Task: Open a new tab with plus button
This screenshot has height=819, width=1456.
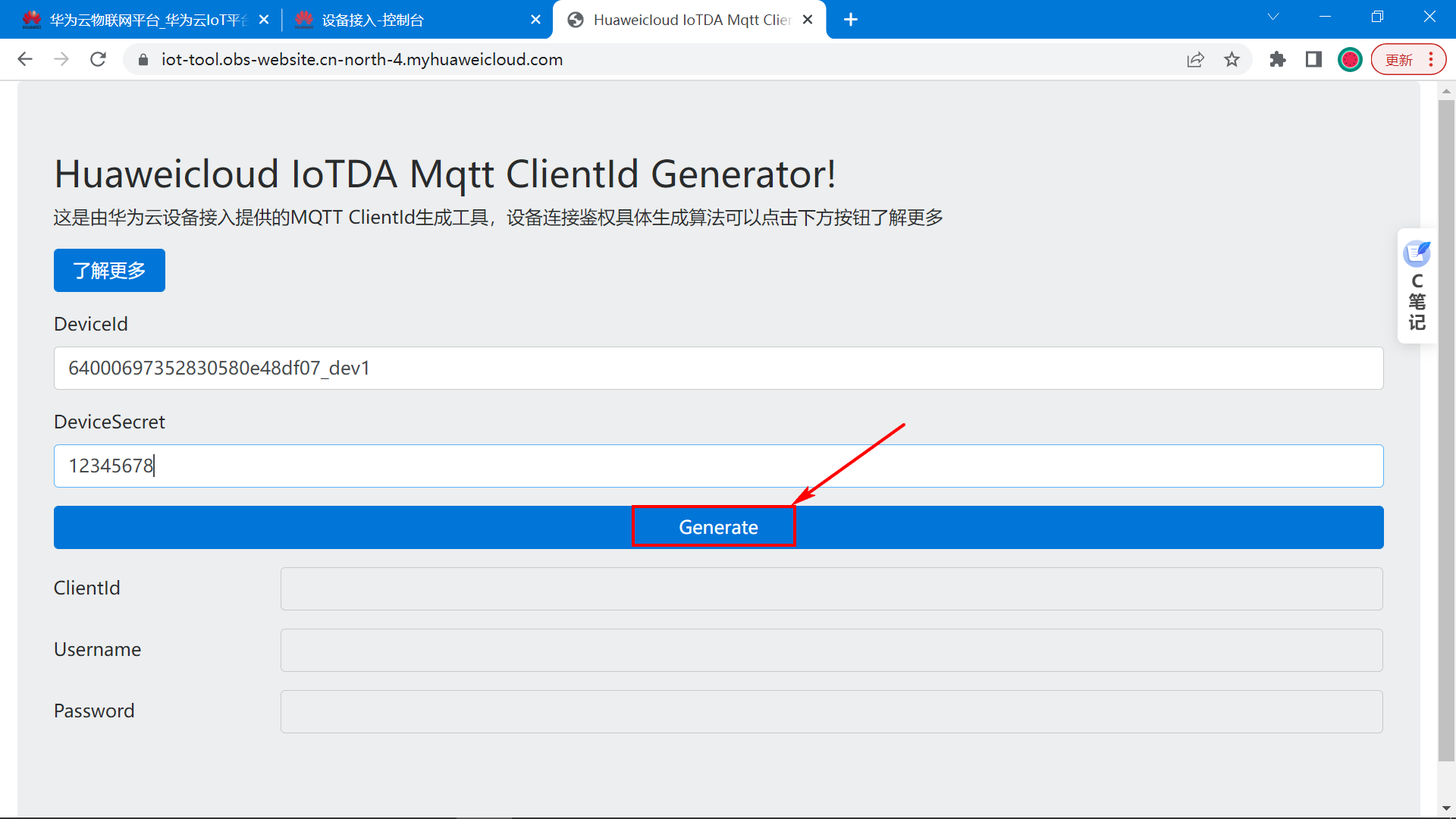Action: tap(851, 20)
